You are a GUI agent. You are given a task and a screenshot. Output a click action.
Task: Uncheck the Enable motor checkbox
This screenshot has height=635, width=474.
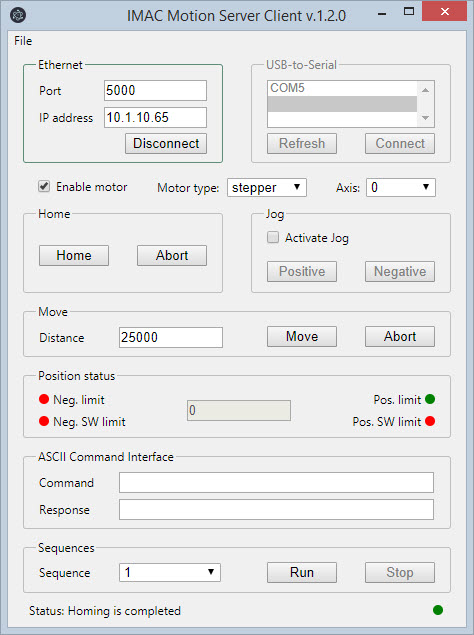click(x=44, y=186)
